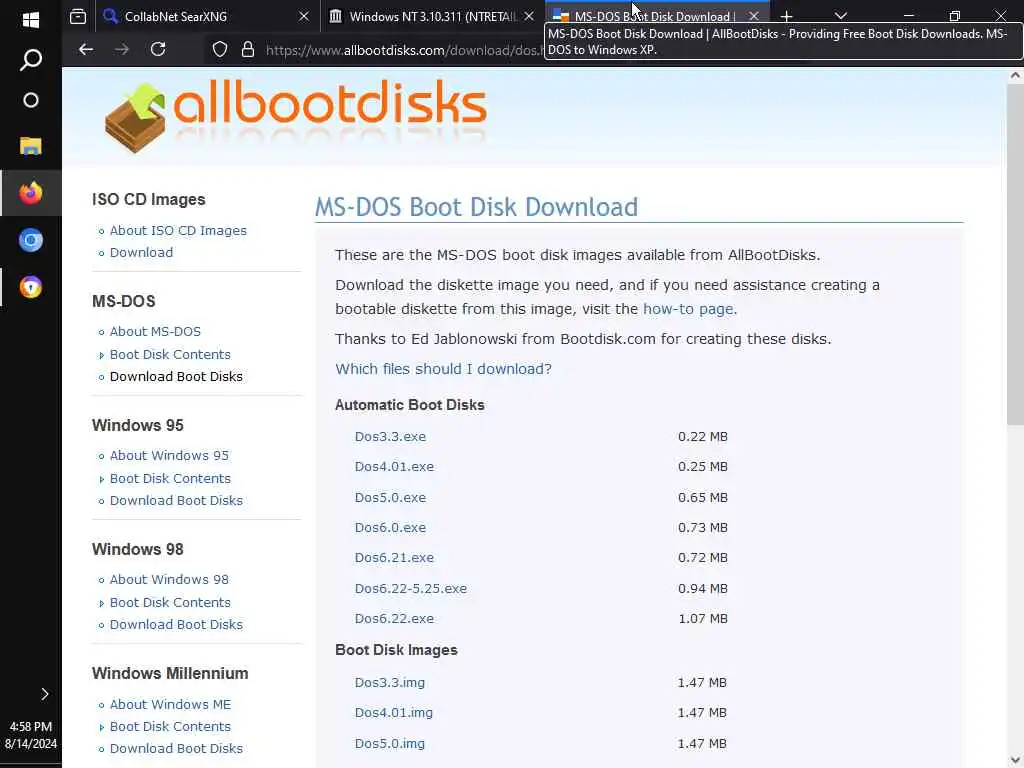Click the vertical scrollbar thumb
Screen dimensions: 1024x768
pyautogui.click(x=1015, y=255)
